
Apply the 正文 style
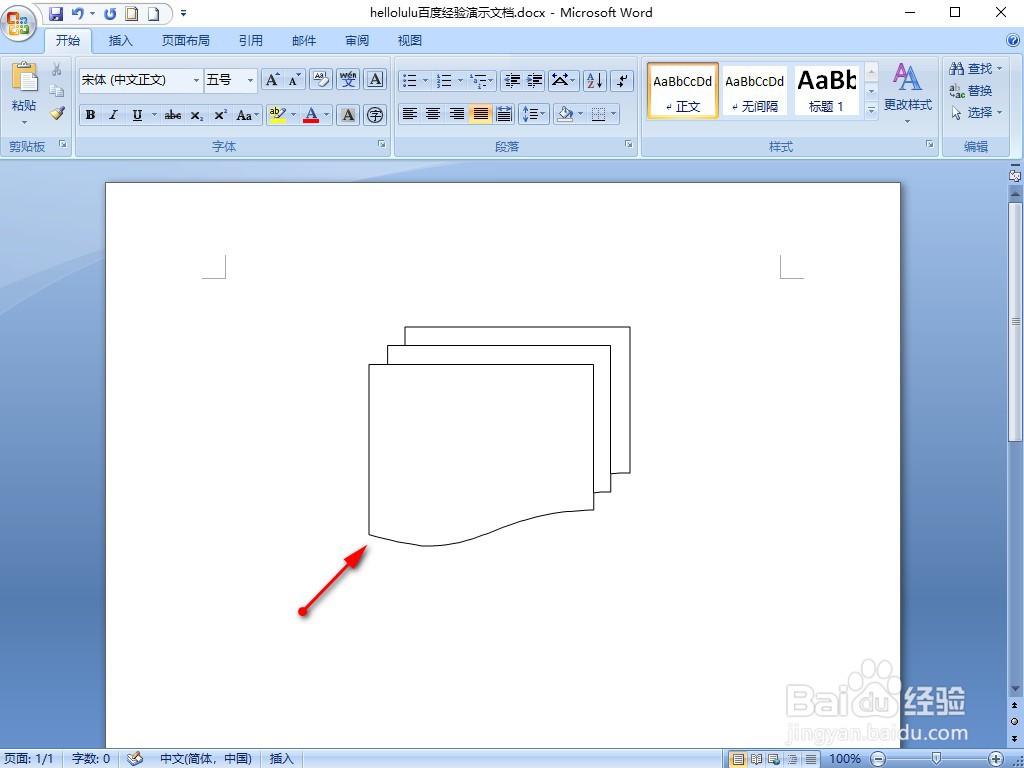click(683, 91)
